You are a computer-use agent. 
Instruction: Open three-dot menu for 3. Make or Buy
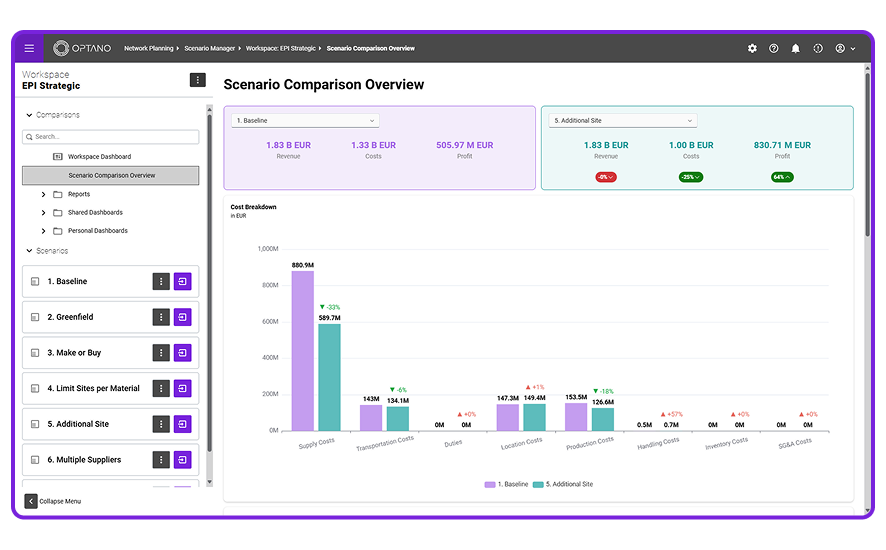[161, 353]
